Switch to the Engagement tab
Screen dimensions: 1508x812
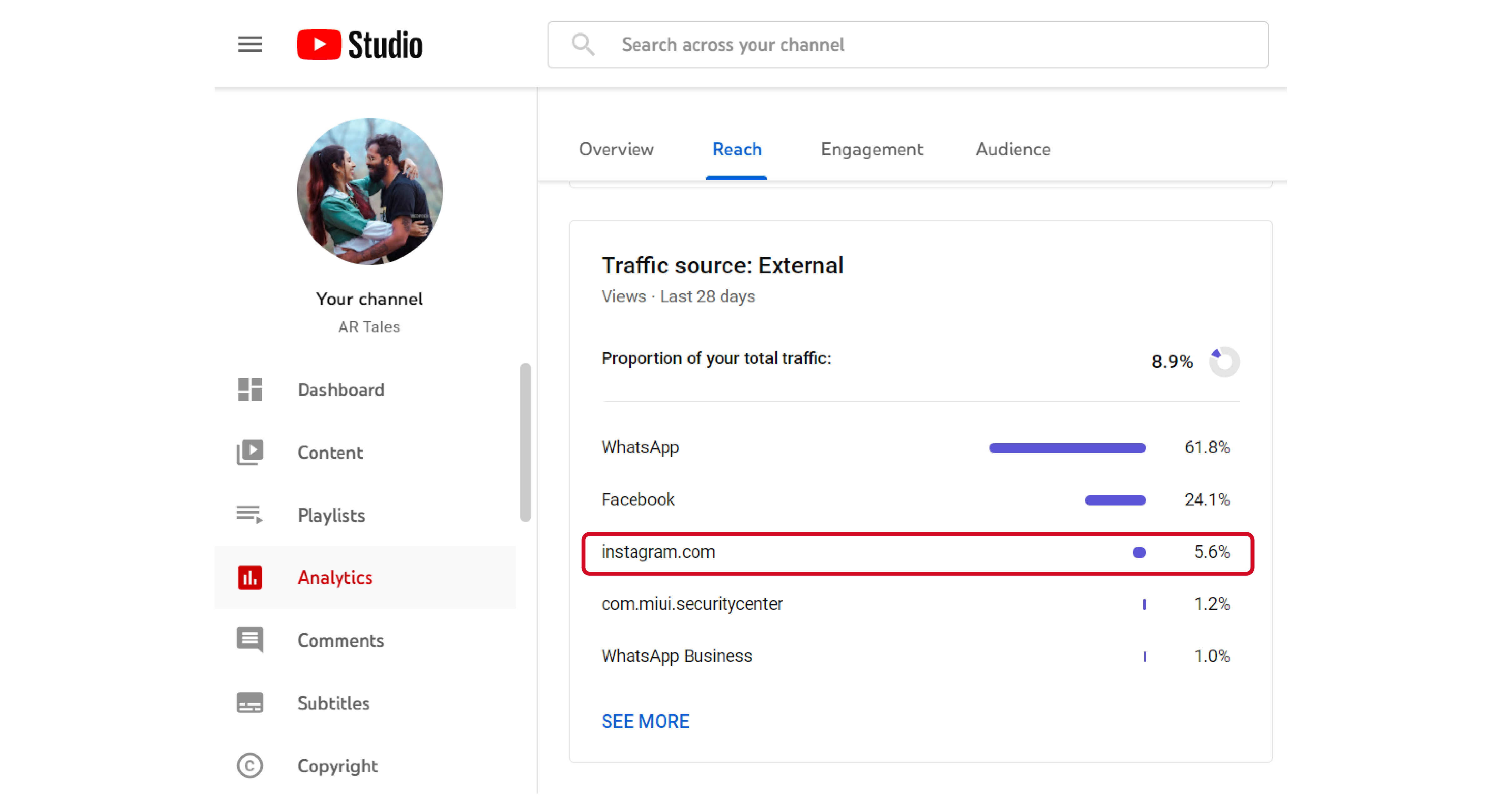872,149
